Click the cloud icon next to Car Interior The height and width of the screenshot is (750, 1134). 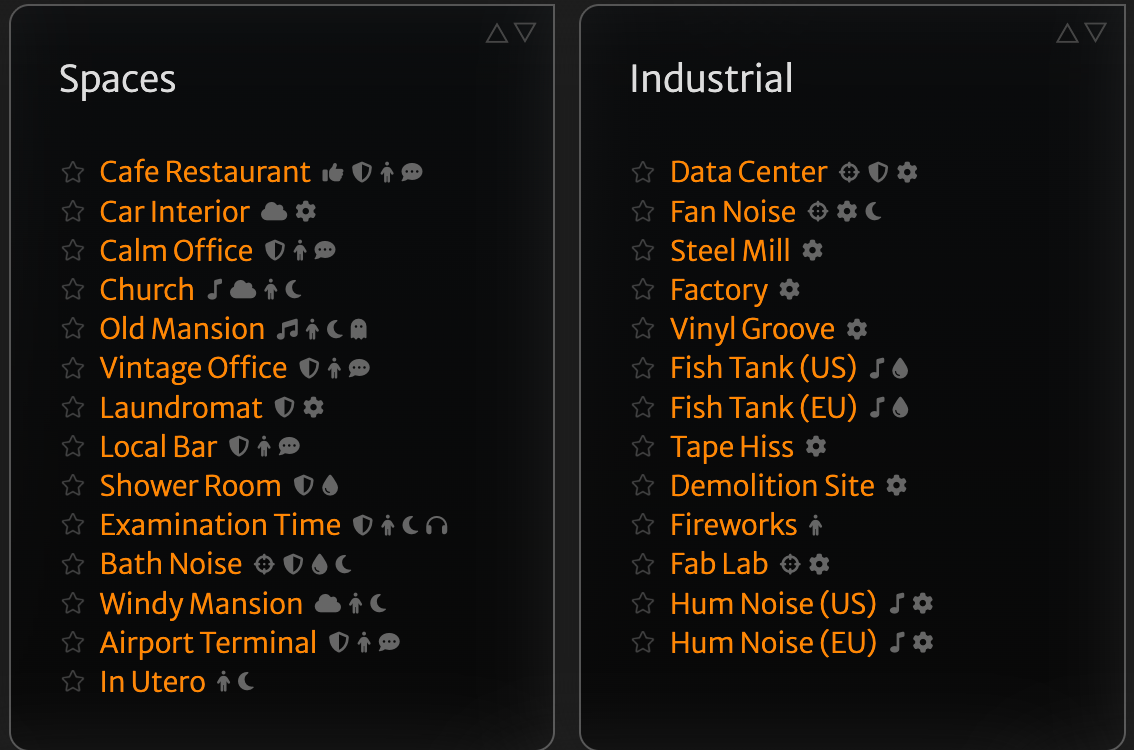273,212
